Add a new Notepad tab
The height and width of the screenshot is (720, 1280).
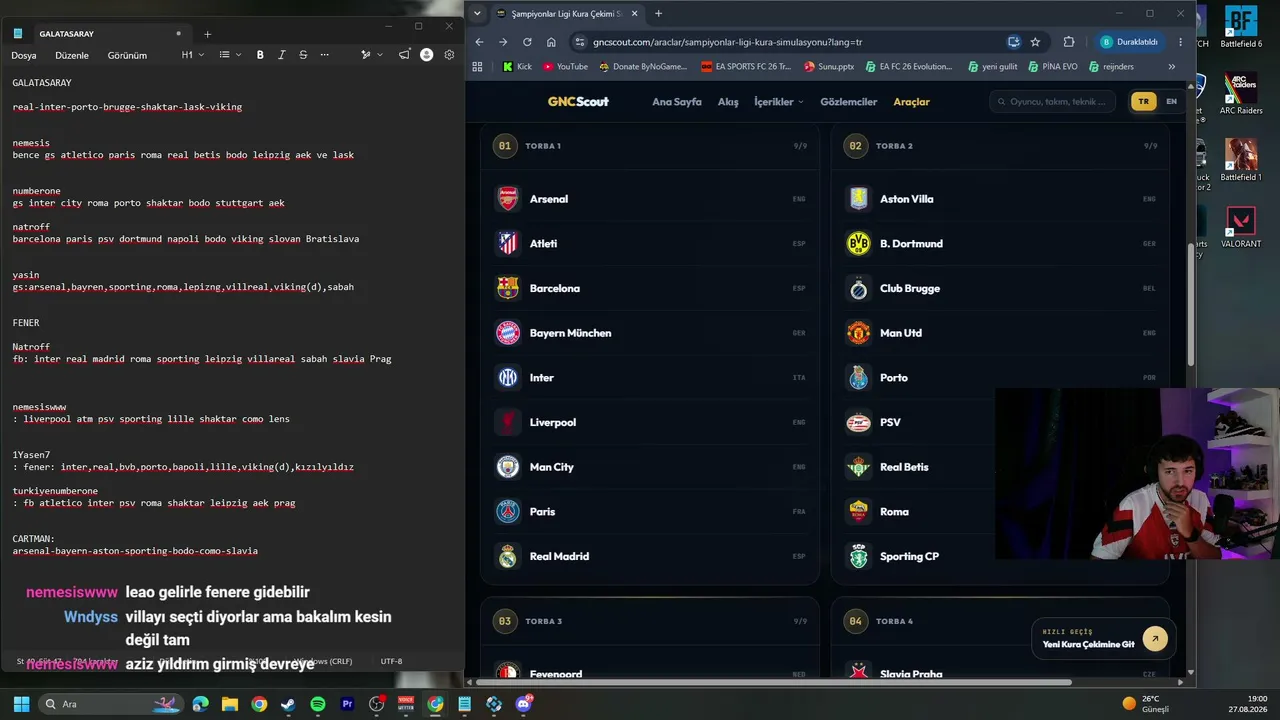coord(207,34)
